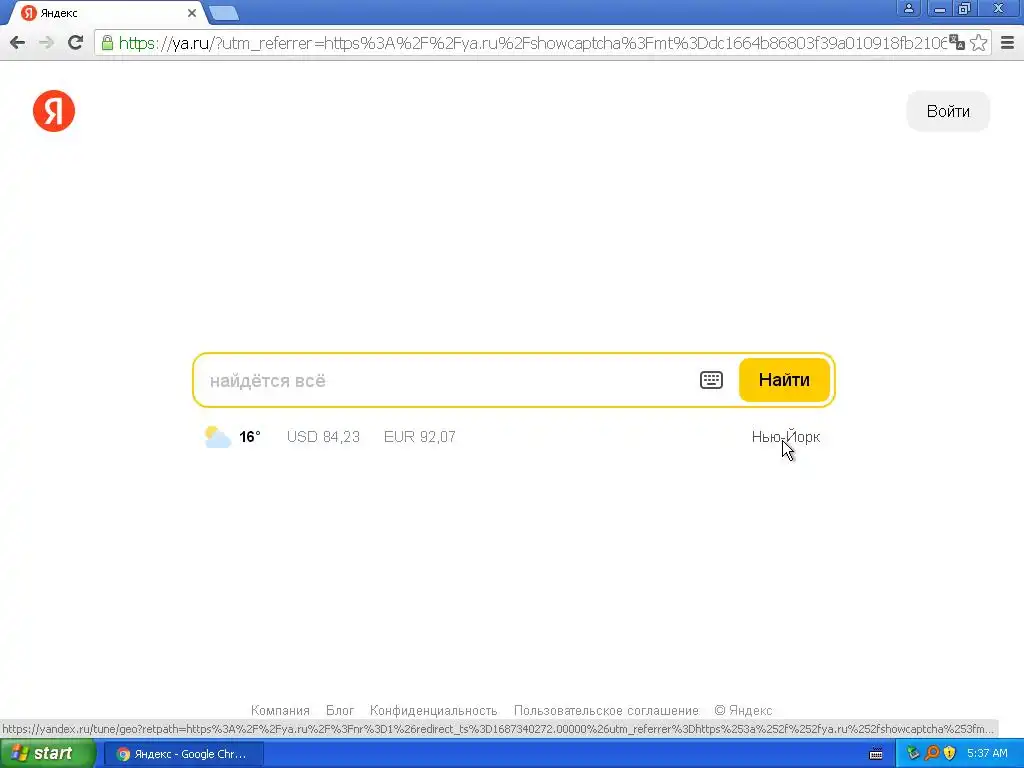Image resolution: width=1024 pixels, height=768 pixels.
Task: Click the orange magnifier tray icon
Action: (932, 754)
